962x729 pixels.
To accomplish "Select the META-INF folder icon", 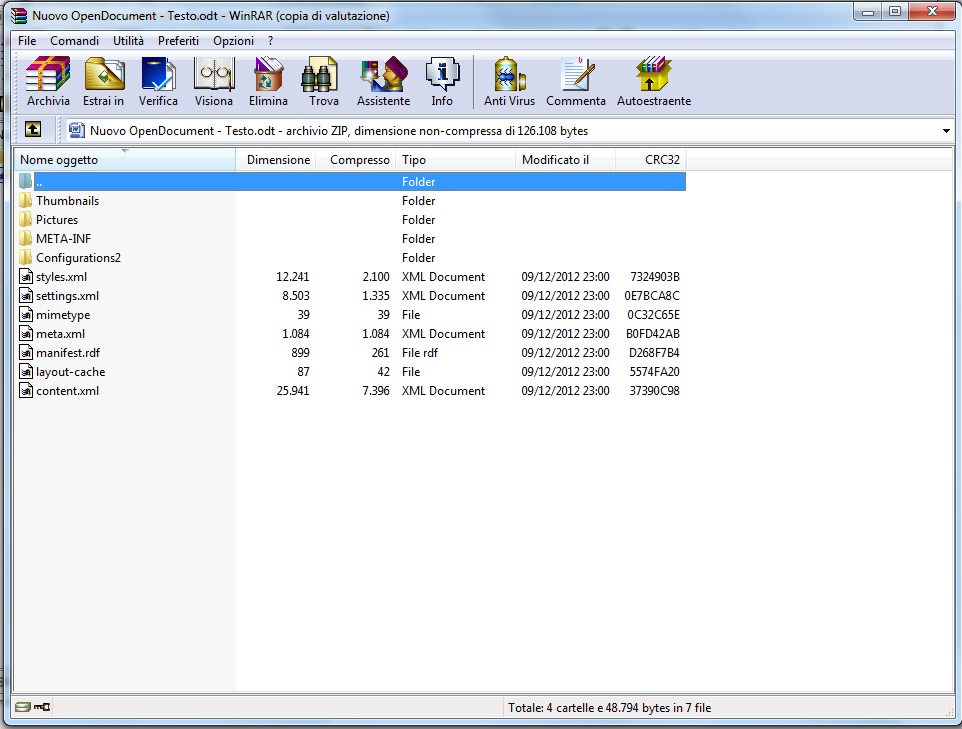I will coord(25,239).
